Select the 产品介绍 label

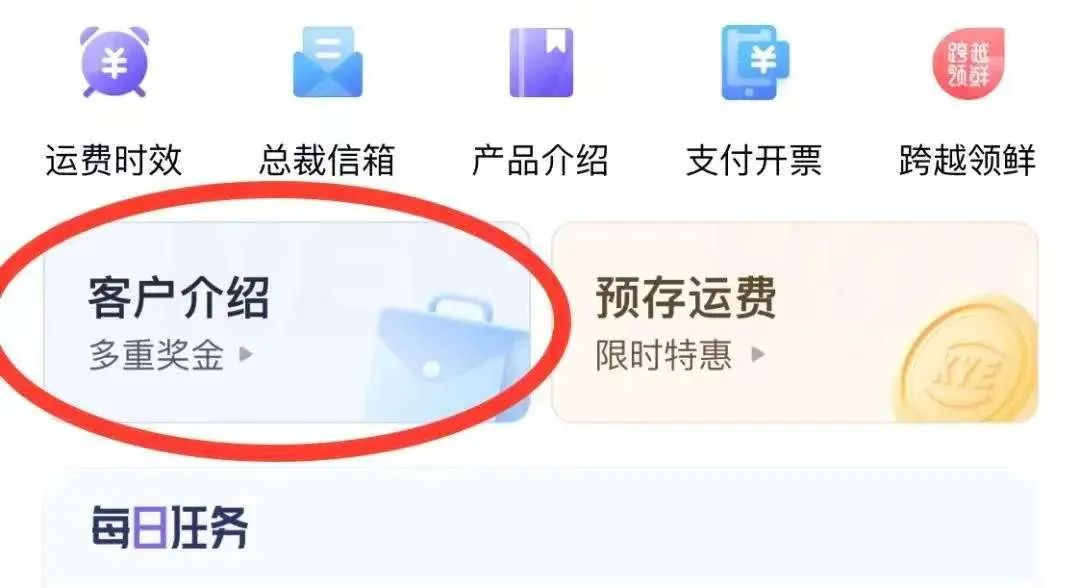tap(541, 160)
